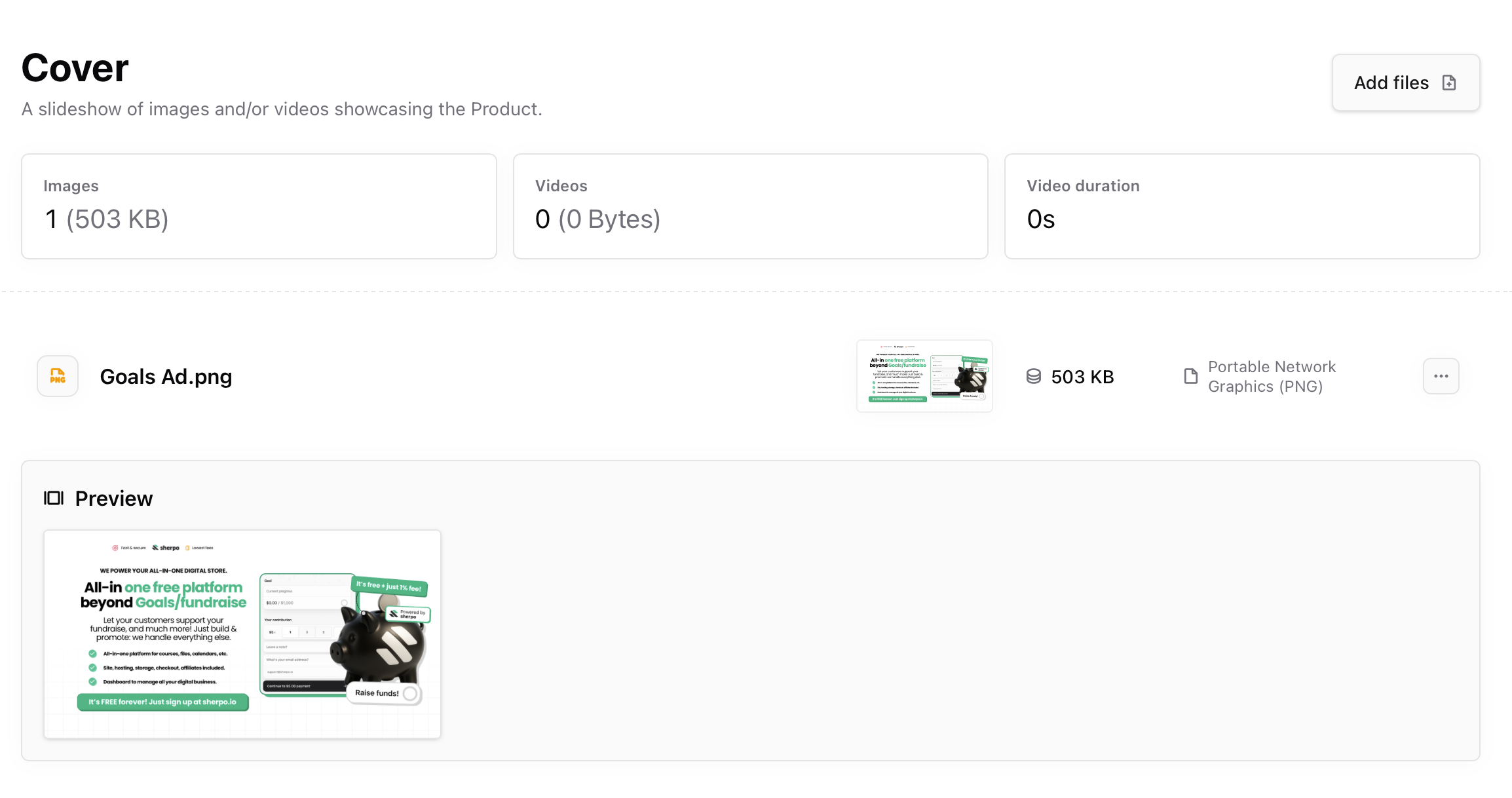Click the Fast & secure target icon
This screenshot has width=1512, height=798.
(115, 548)
